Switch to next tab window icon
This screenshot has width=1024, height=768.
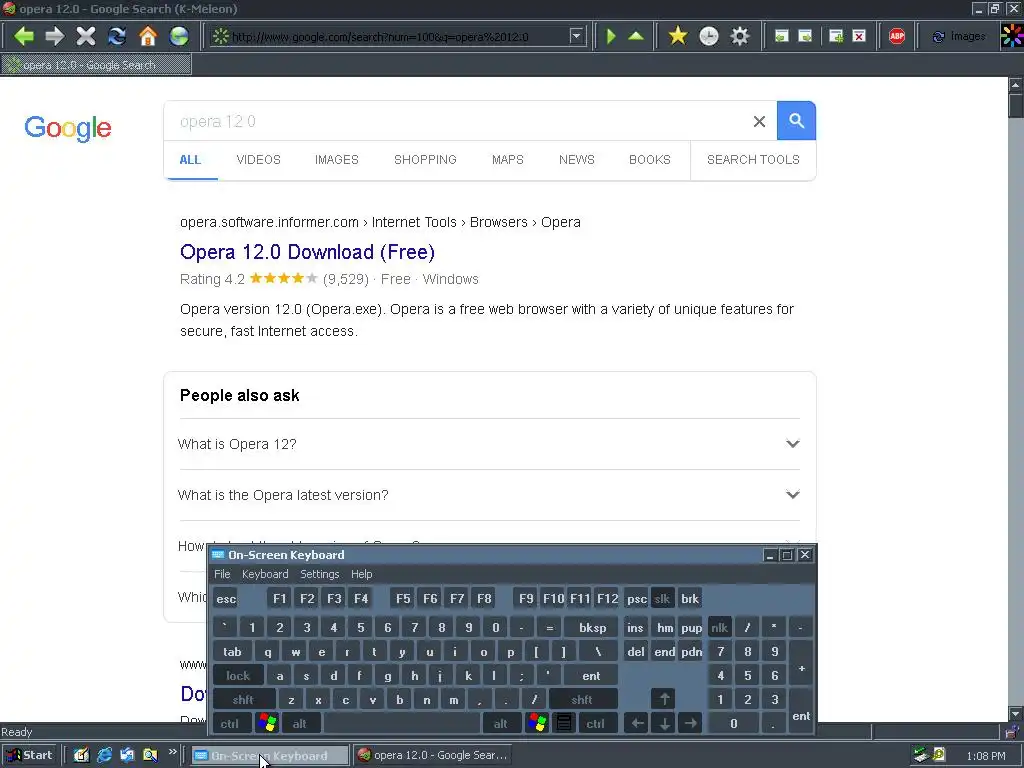[x=805, y=36]
